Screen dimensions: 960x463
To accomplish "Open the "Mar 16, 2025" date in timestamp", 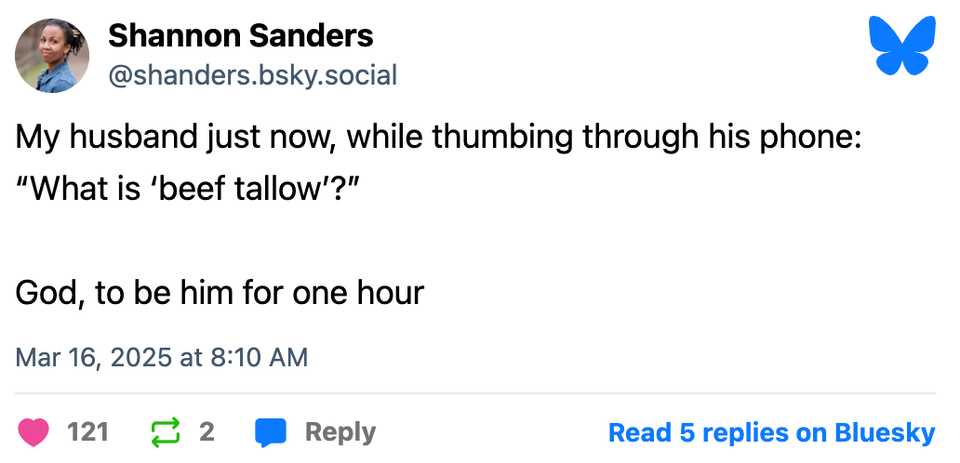I will (x=93, y=357).
